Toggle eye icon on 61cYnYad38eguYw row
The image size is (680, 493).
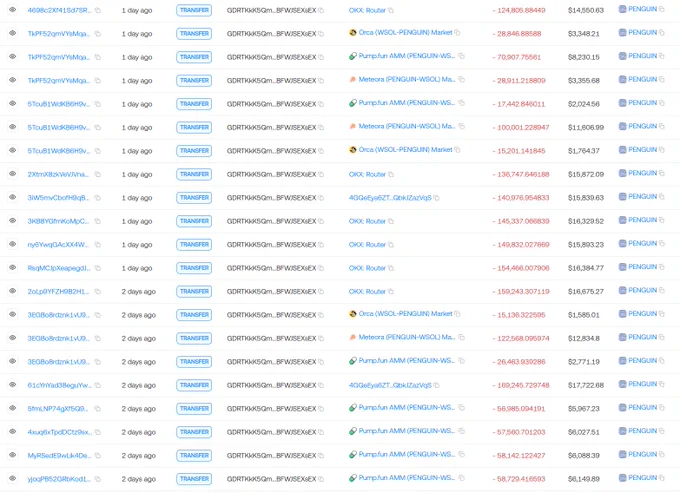(13, 384)
